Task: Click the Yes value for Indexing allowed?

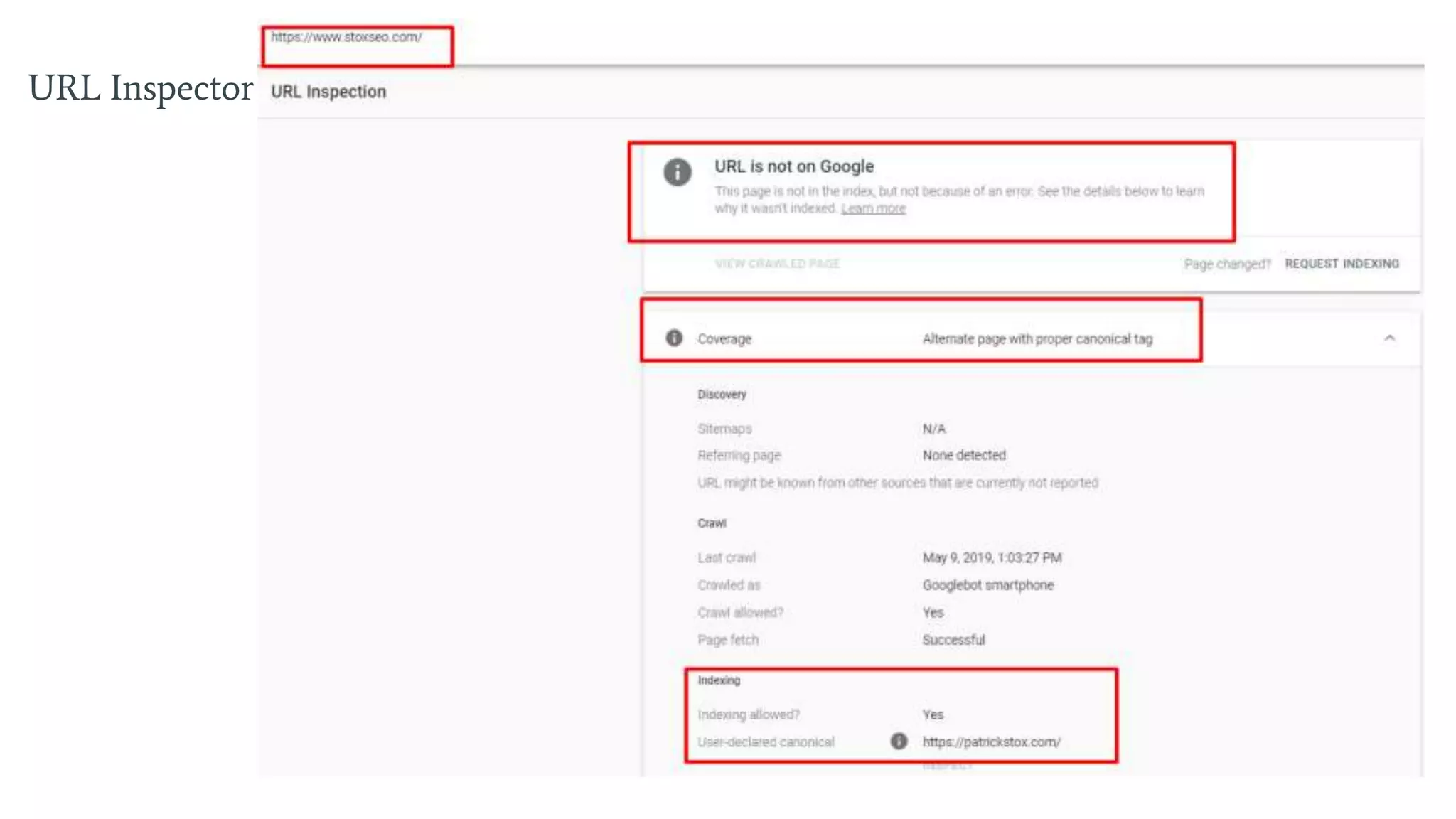Action: [933, 714]
